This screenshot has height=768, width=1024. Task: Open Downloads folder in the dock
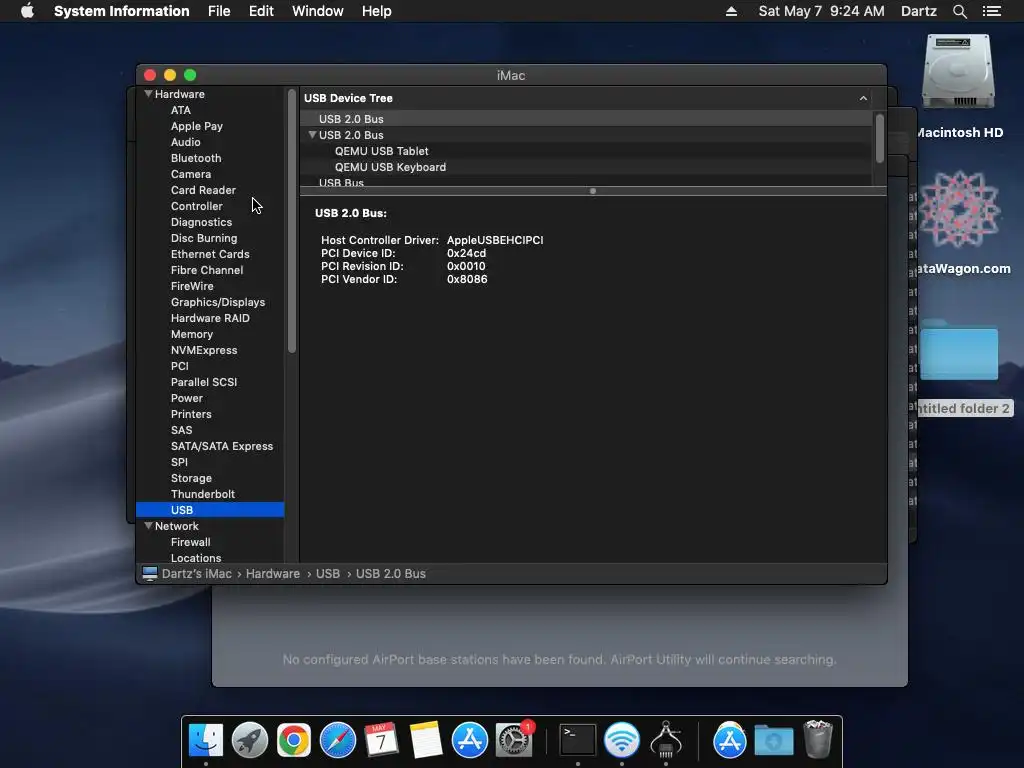(774, 741)
